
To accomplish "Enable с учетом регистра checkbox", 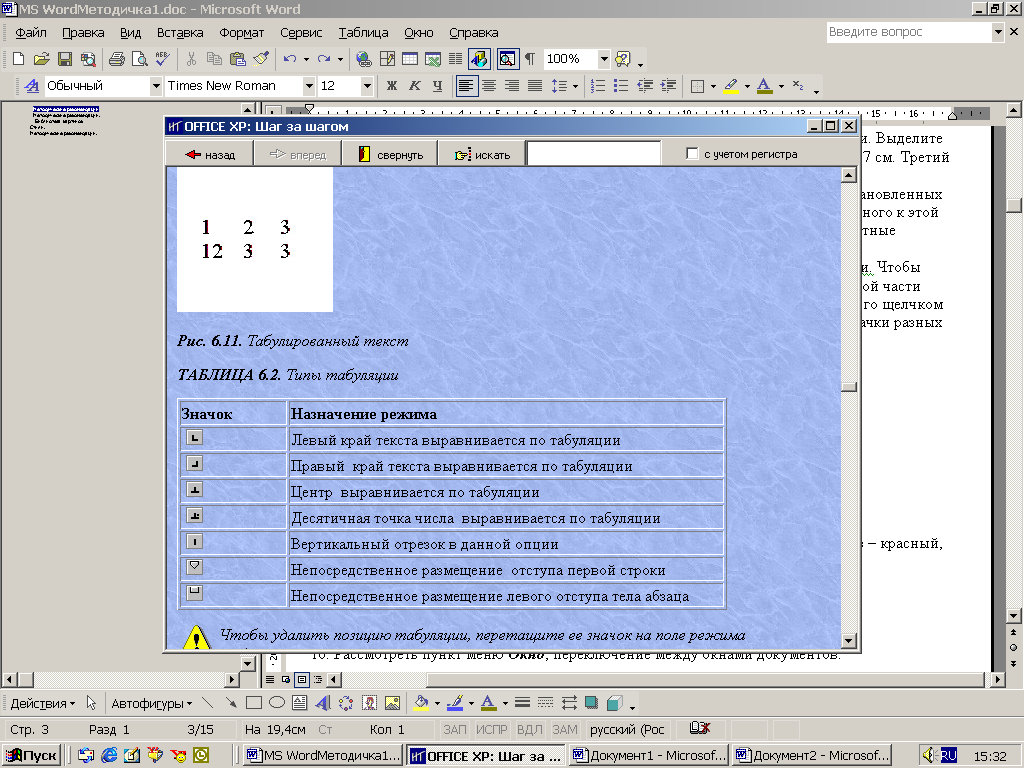I will point(692,153).
